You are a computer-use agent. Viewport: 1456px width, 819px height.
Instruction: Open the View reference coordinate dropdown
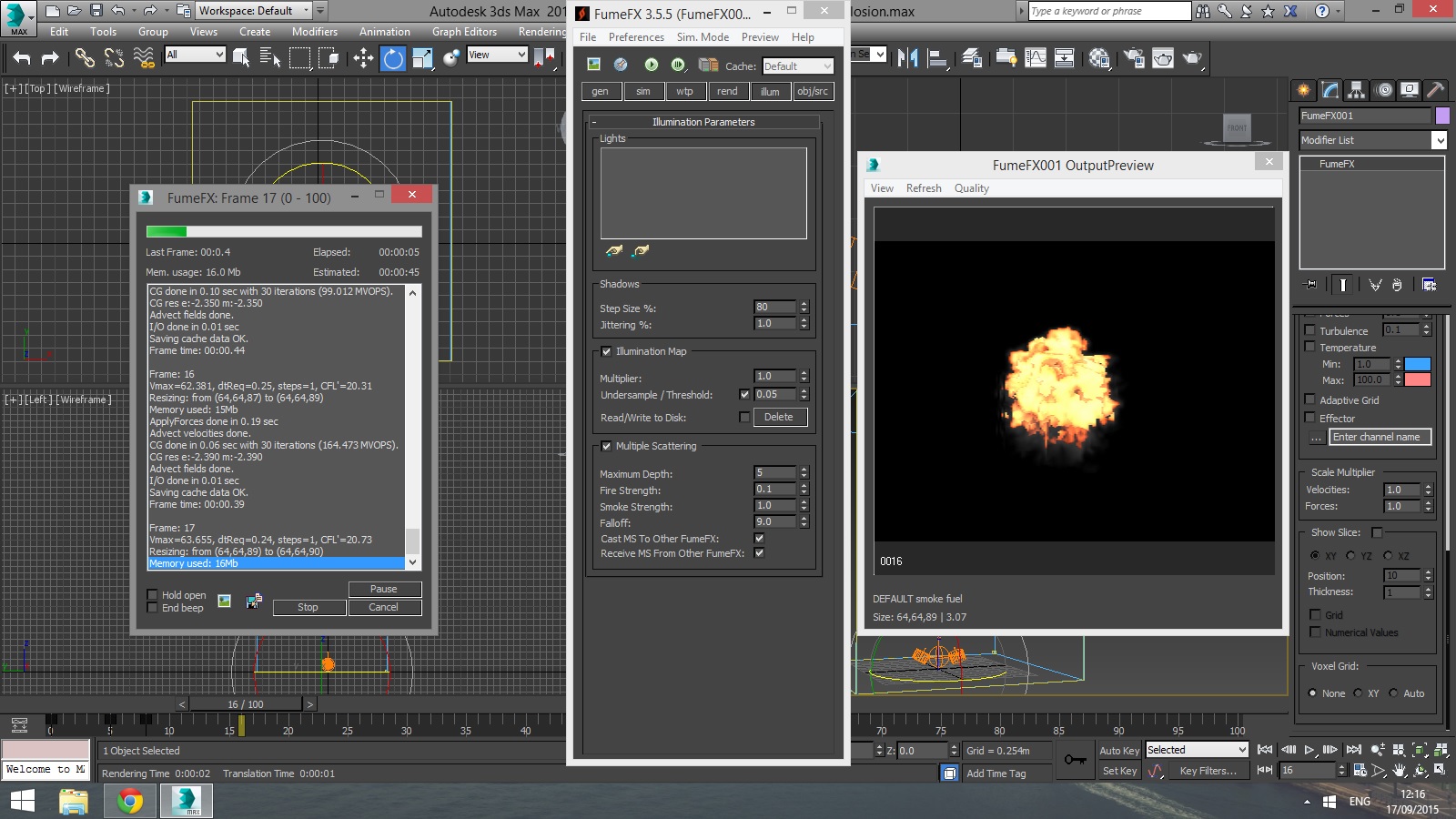497,55
